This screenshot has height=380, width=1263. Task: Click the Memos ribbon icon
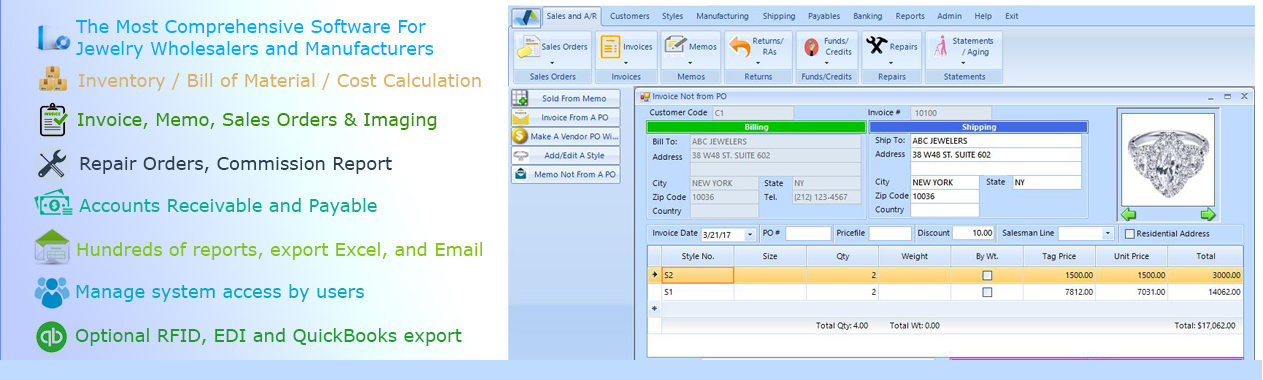tap(675, 45)
